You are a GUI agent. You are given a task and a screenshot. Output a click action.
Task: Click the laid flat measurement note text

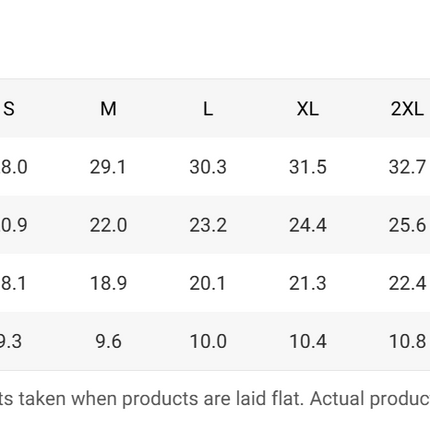tap(215, 399)
